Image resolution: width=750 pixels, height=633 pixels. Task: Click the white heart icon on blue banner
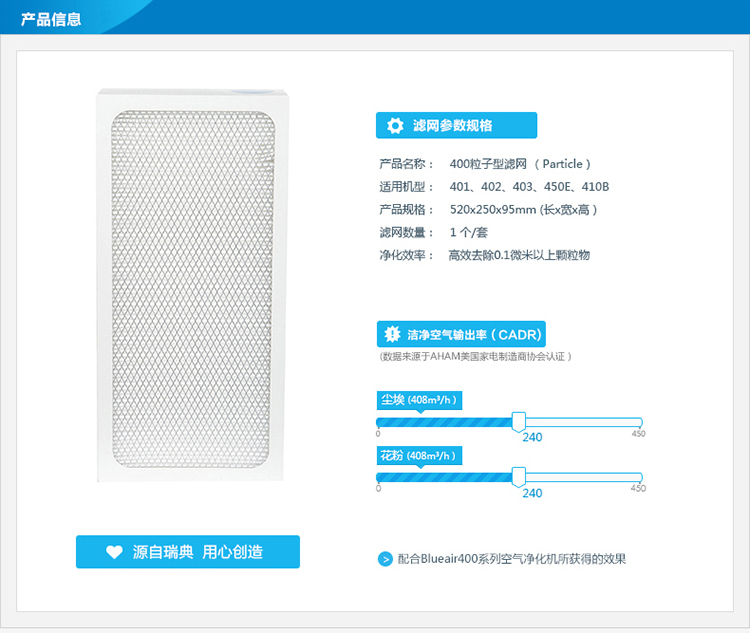coord(114,552)
